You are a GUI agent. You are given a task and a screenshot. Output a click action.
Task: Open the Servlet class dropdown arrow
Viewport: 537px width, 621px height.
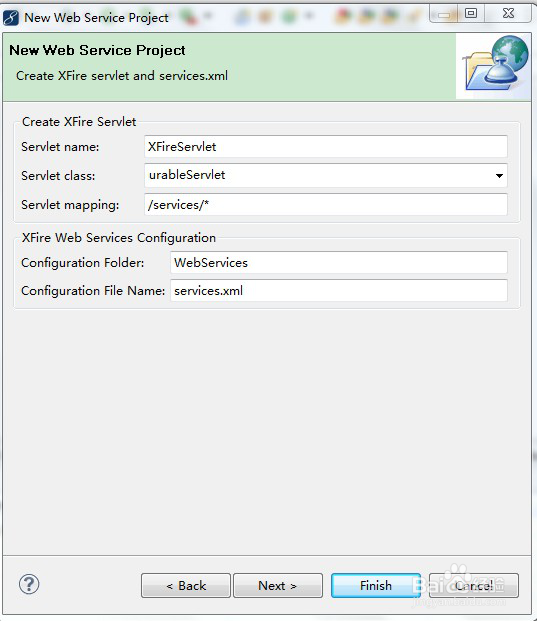pos(499,175)
